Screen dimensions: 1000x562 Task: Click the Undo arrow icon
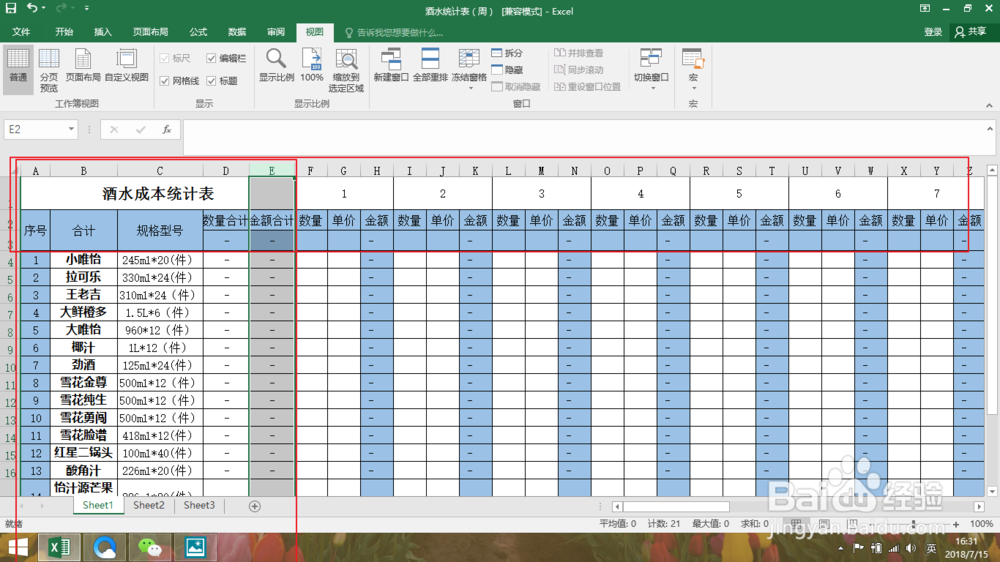(31, 8)
